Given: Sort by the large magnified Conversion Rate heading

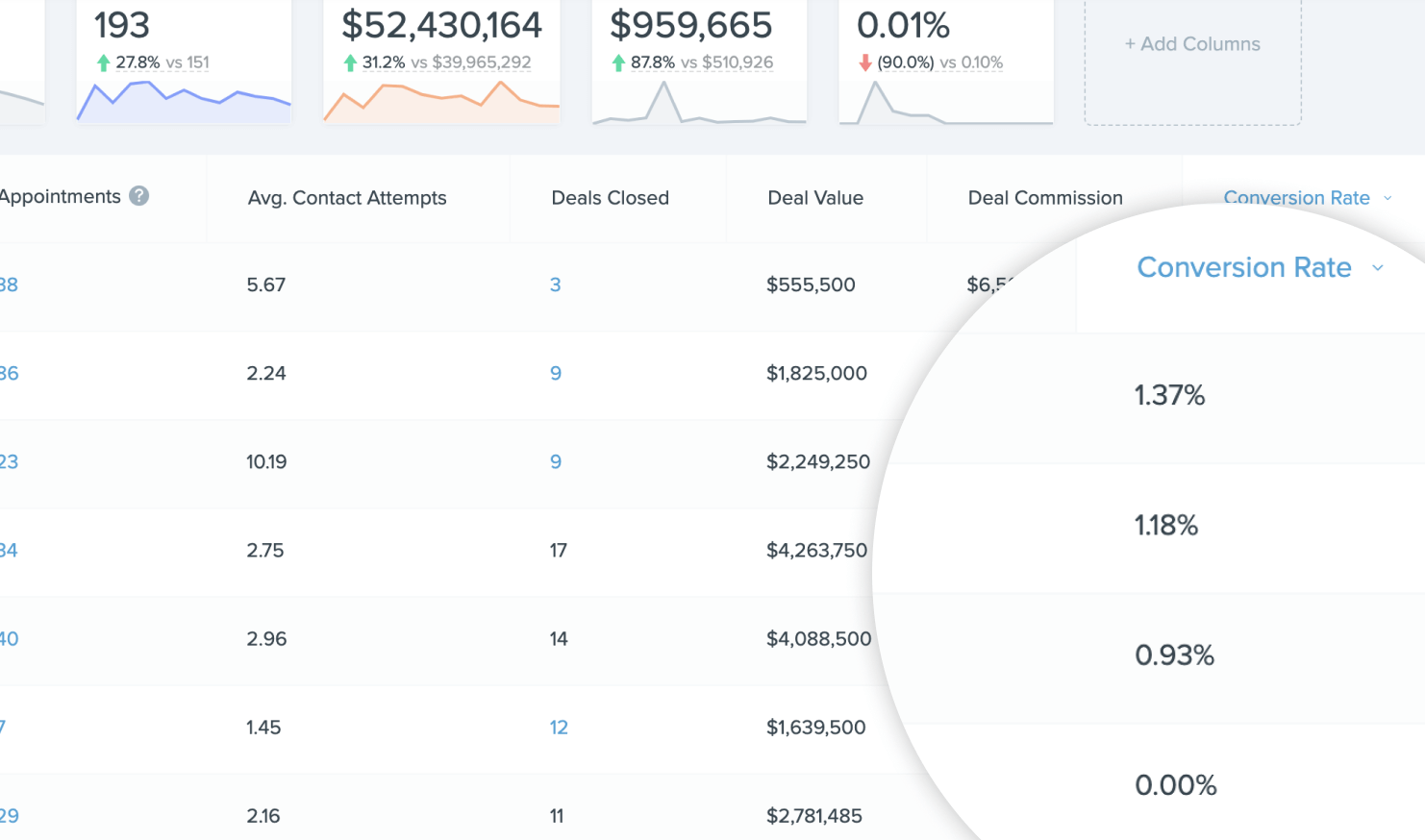Looking at the screenshot, I should pyautogui.click(x=1244, y=267).
